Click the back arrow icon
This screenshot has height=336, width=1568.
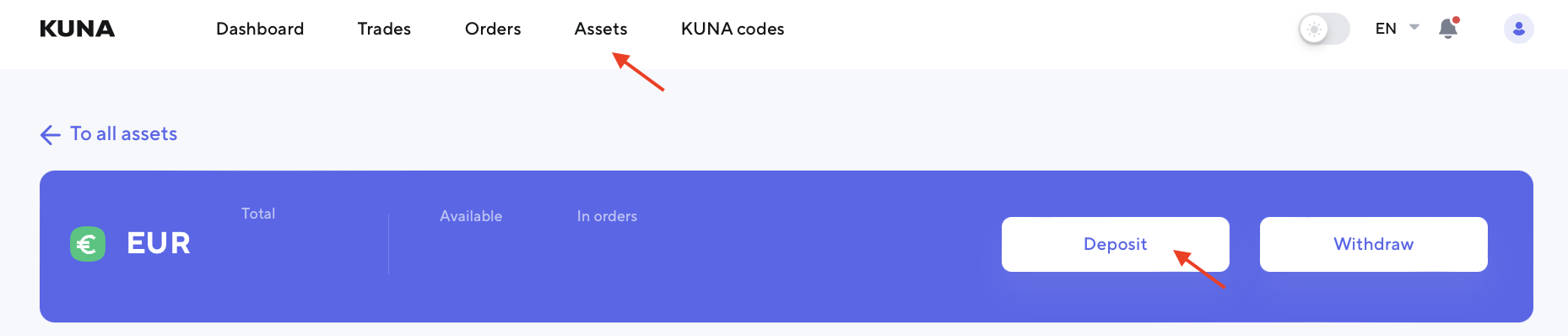51,135
